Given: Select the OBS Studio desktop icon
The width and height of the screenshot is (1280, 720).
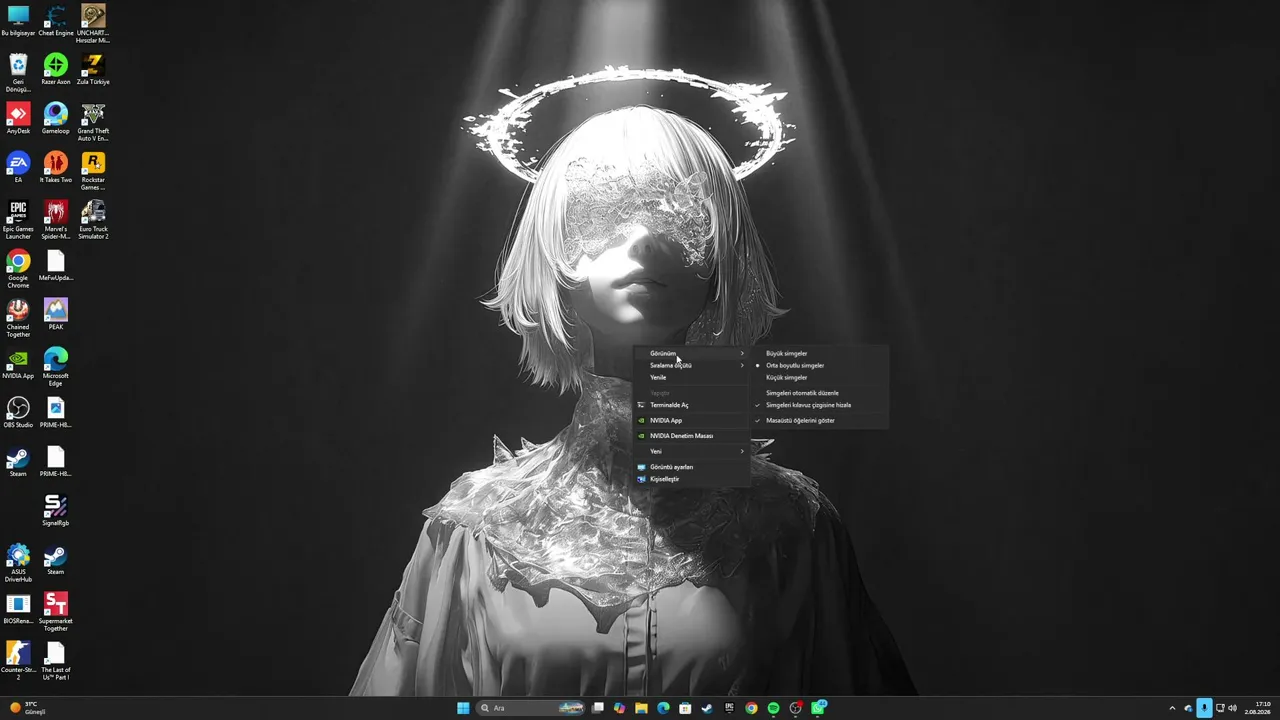Looking at the screenshot, I should coord(18,412).
